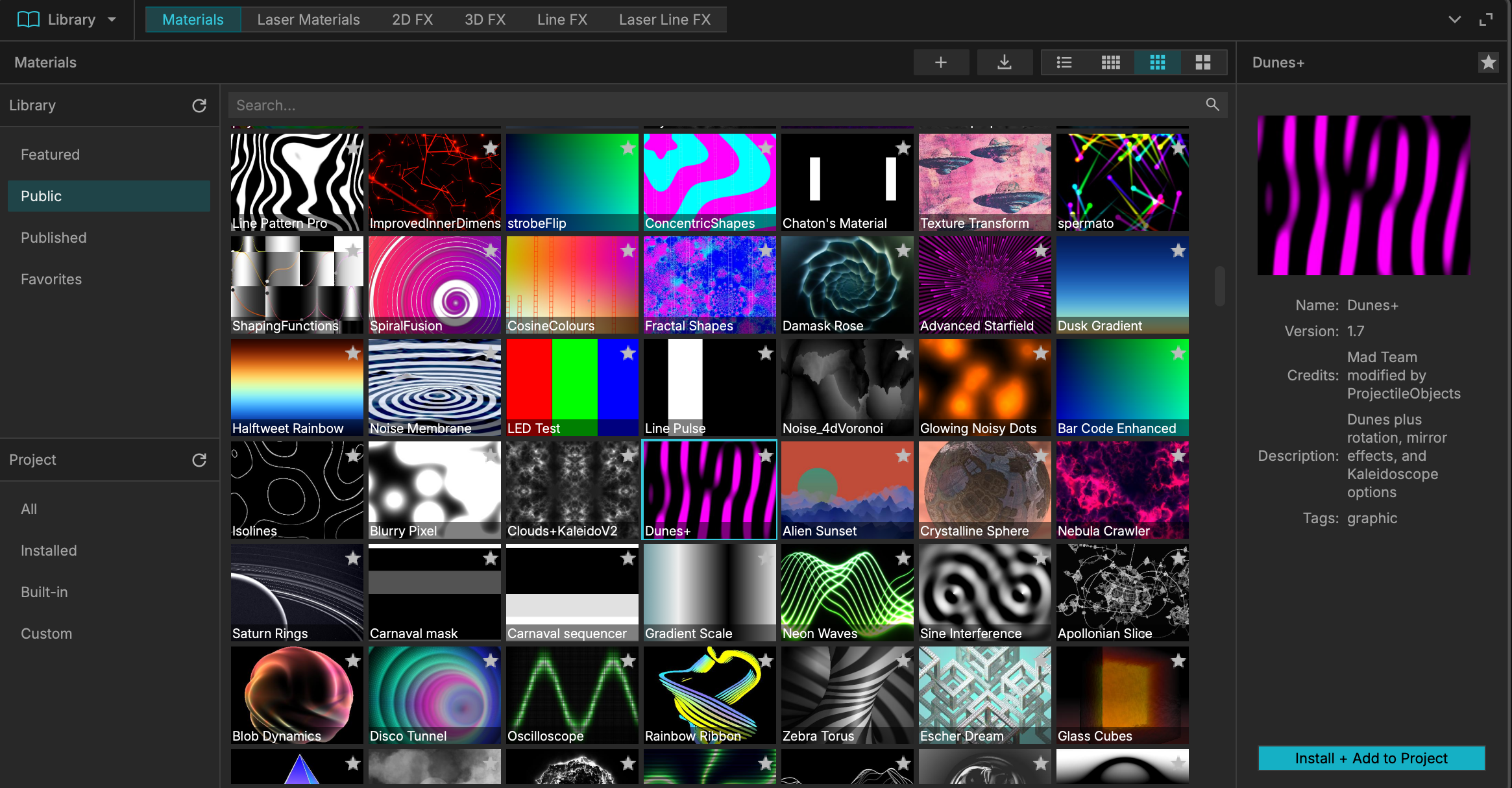Choose the Nebula Crawler material
1512x788 pixels.
point(1123,490)
